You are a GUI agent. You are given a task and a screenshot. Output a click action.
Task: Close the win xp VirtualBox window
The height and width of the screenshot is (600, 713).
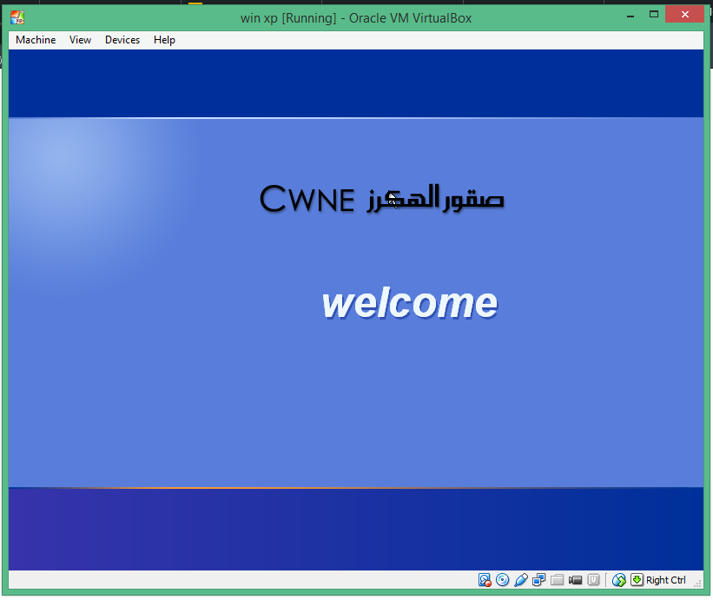685,15
